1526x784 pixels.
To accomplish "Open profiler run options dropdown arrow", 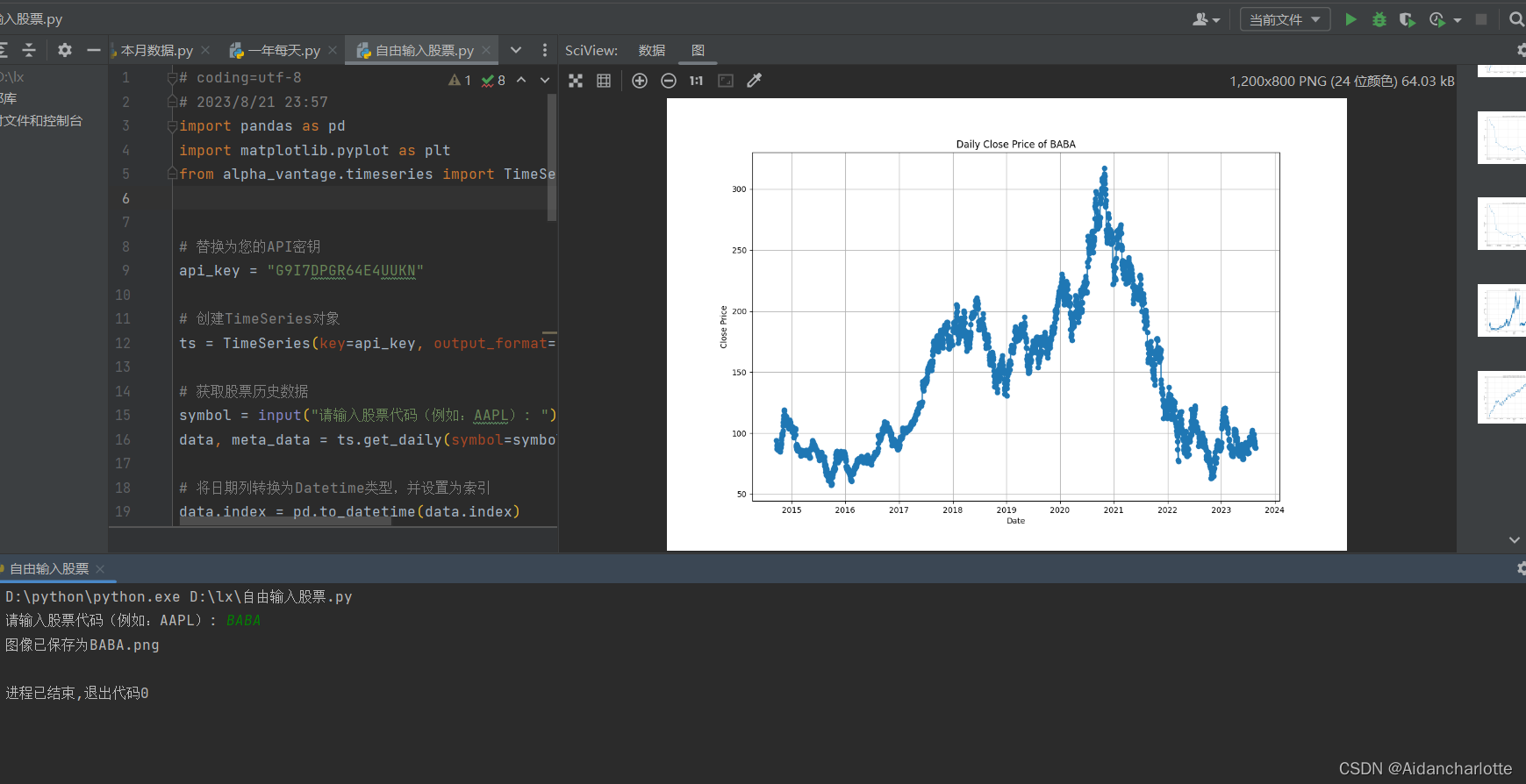I will 1458,19.
